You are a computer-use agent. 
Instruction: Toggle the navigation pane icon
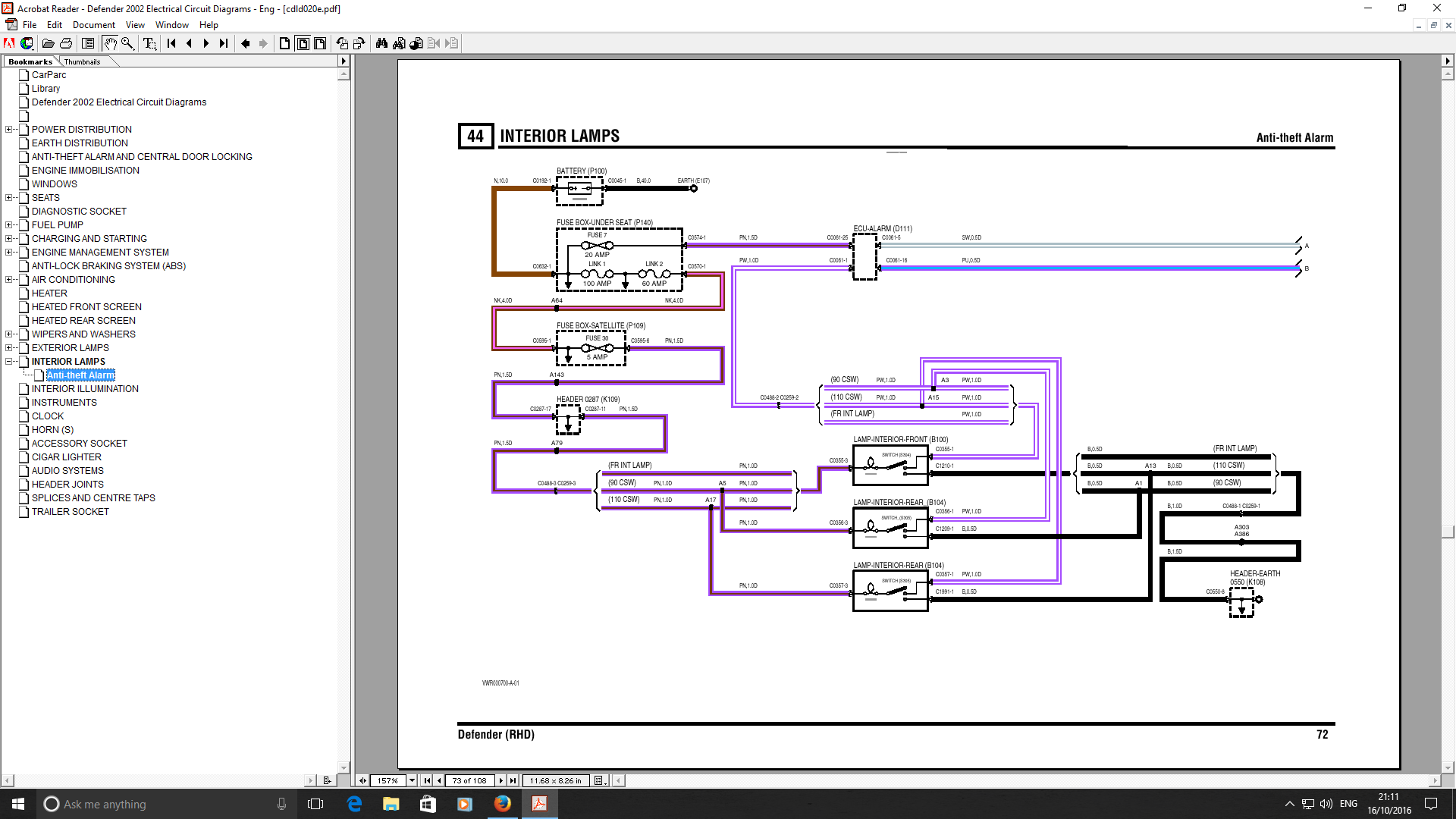tap(88, 43)
